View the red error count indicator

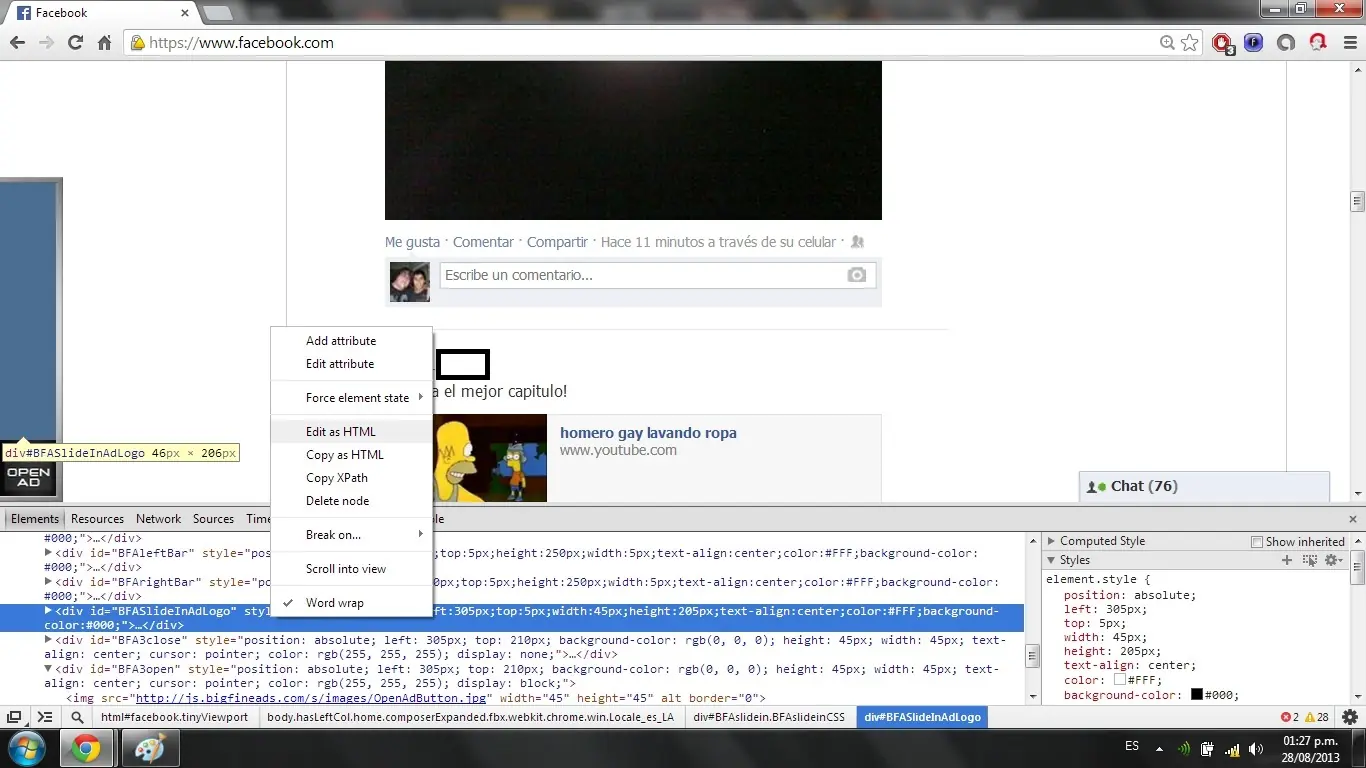click(1290, 717)
